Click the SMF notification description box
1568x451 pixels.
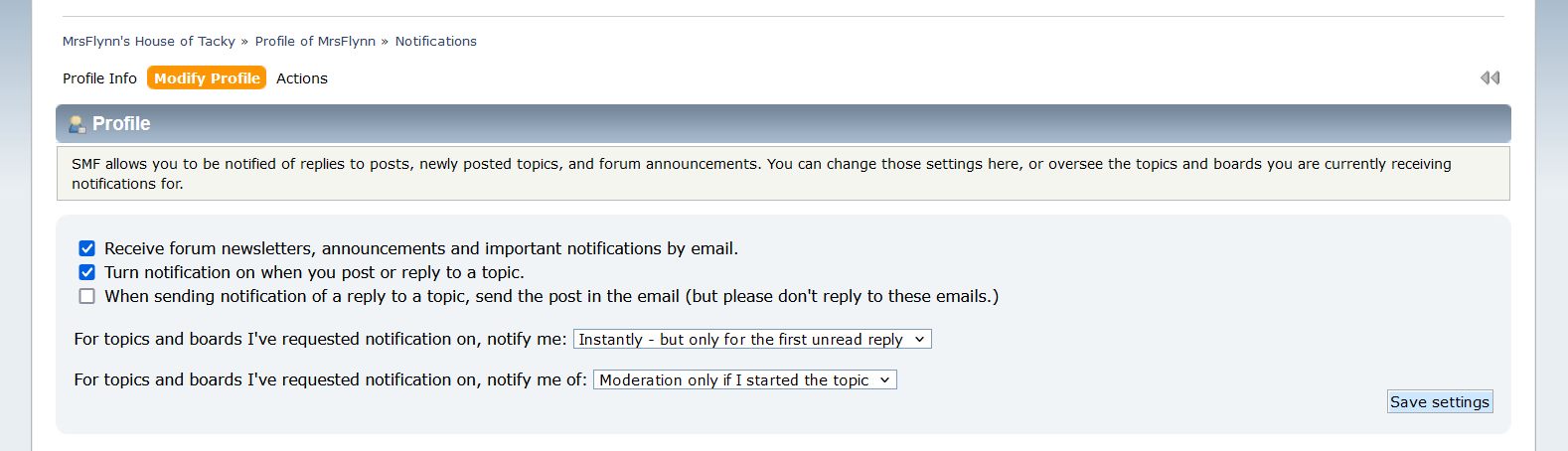click(783, 174)
